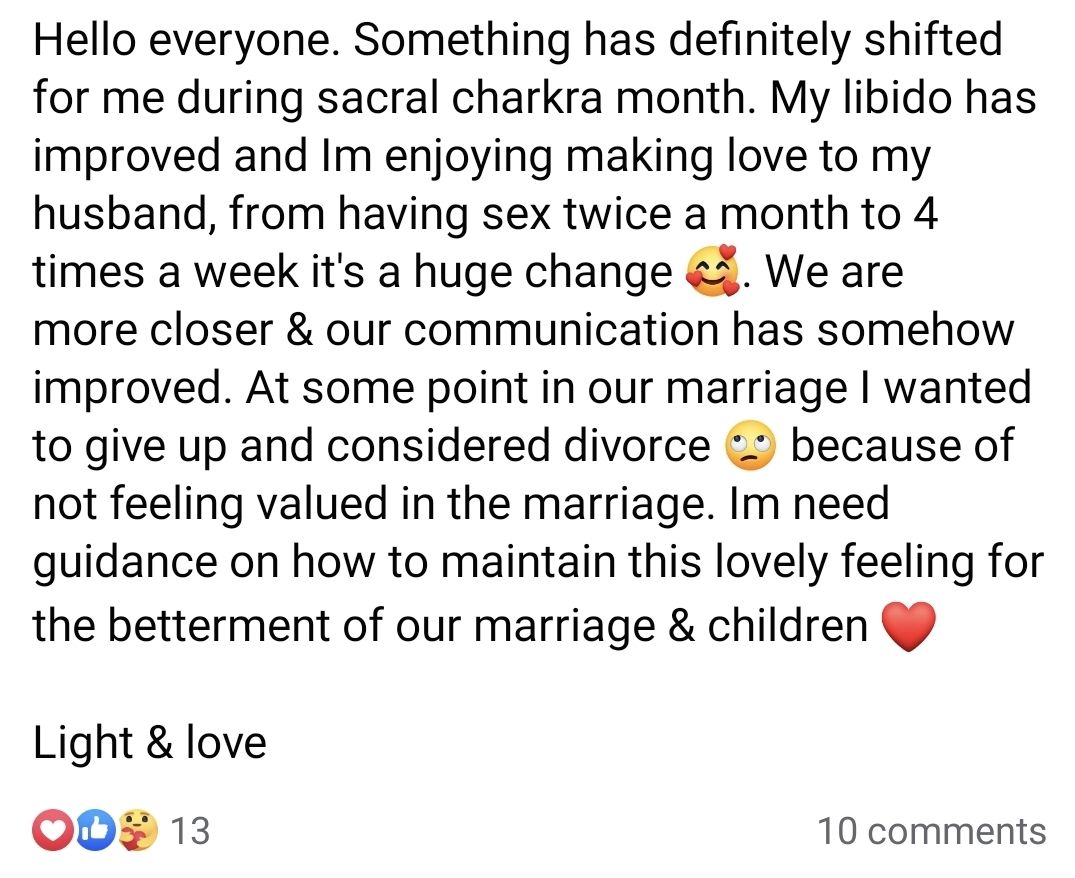Click the rolling eyes emoji after divorce

(x=750, y=447)
